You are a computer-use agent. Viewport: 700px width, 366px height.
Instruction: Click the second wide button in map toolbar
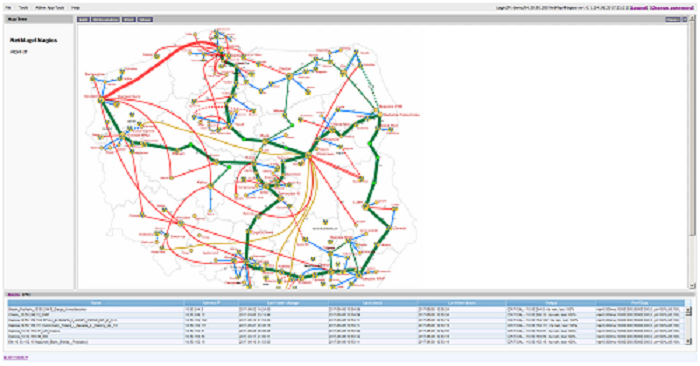point(105,20)
